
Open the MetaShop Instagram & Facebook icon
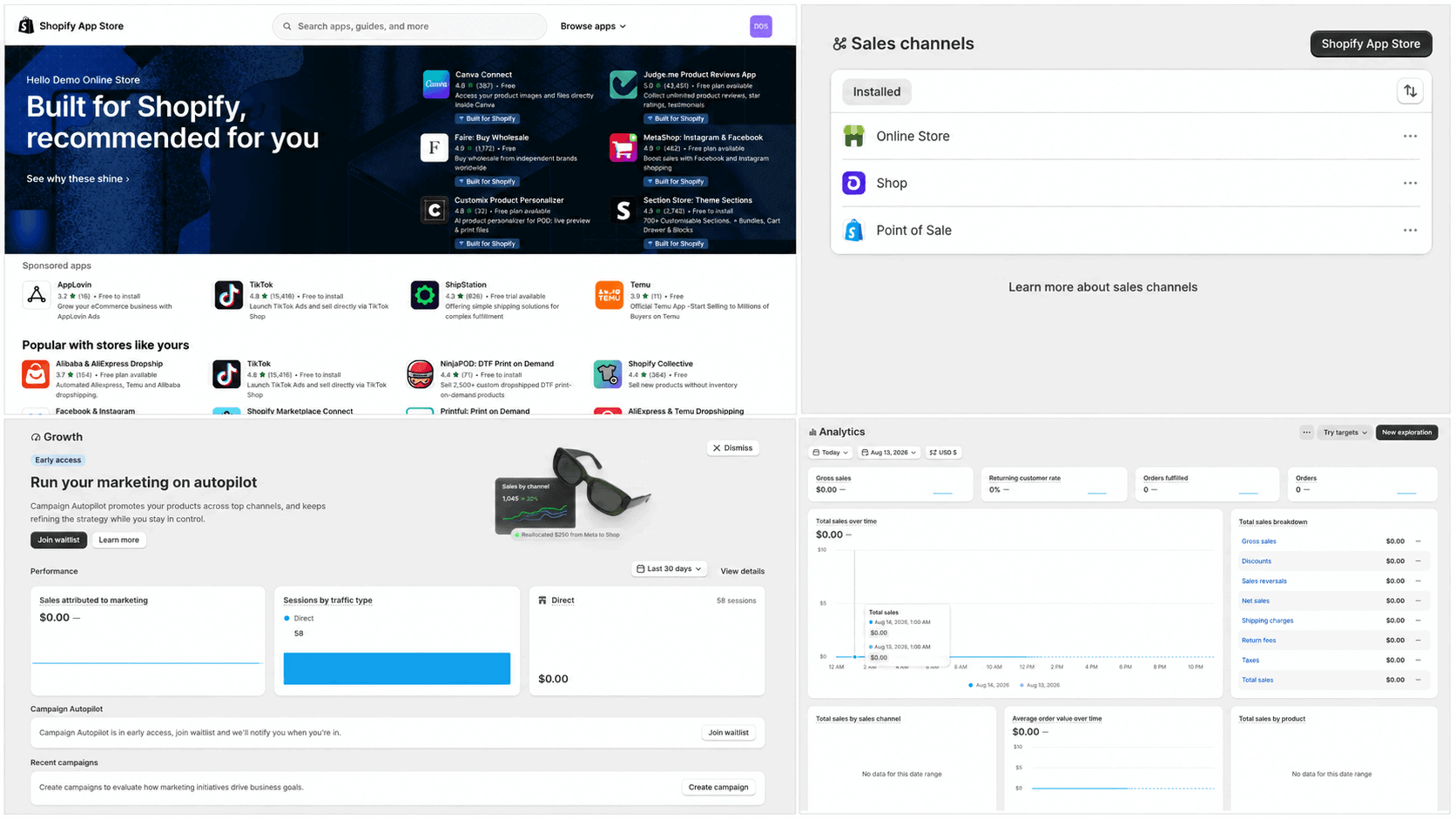click(x=624, y=147)
